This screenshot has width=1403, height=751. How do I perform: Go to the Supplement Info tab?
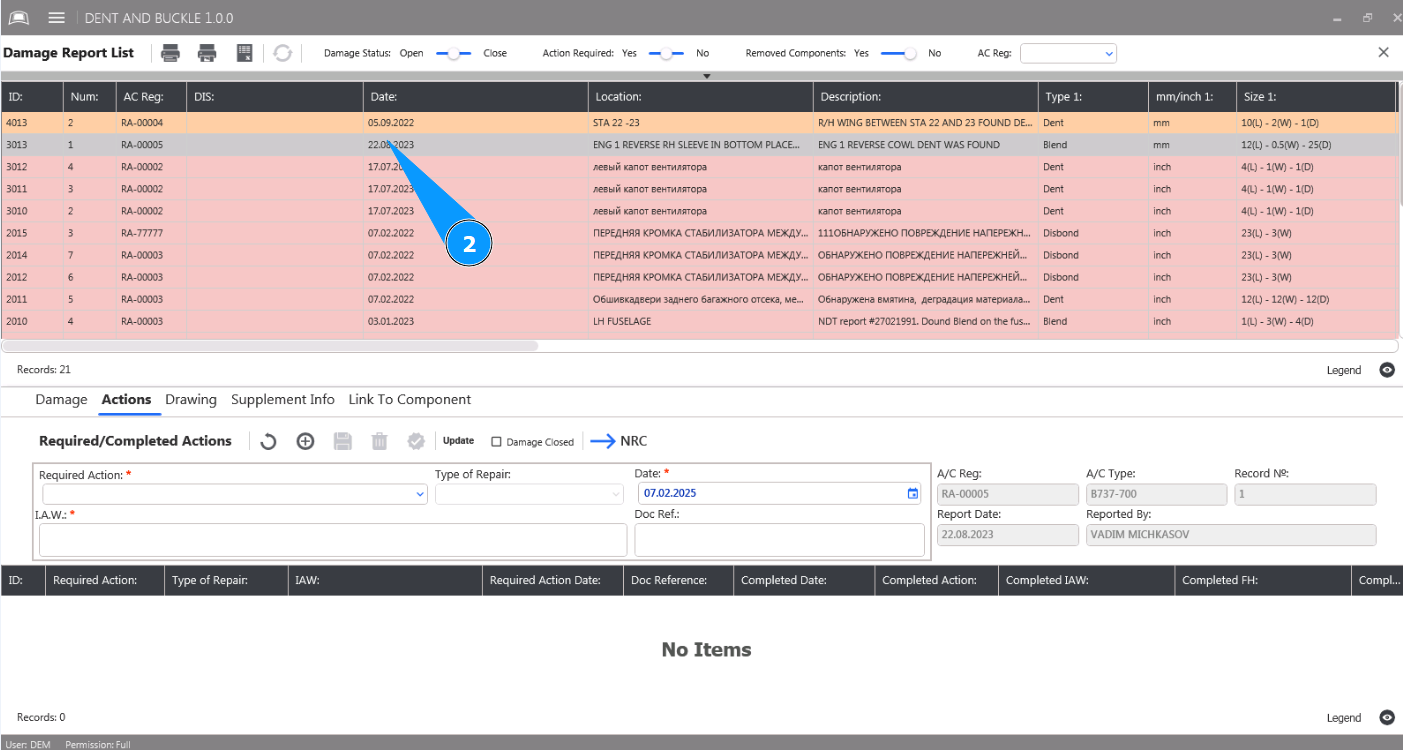(283, 399)
